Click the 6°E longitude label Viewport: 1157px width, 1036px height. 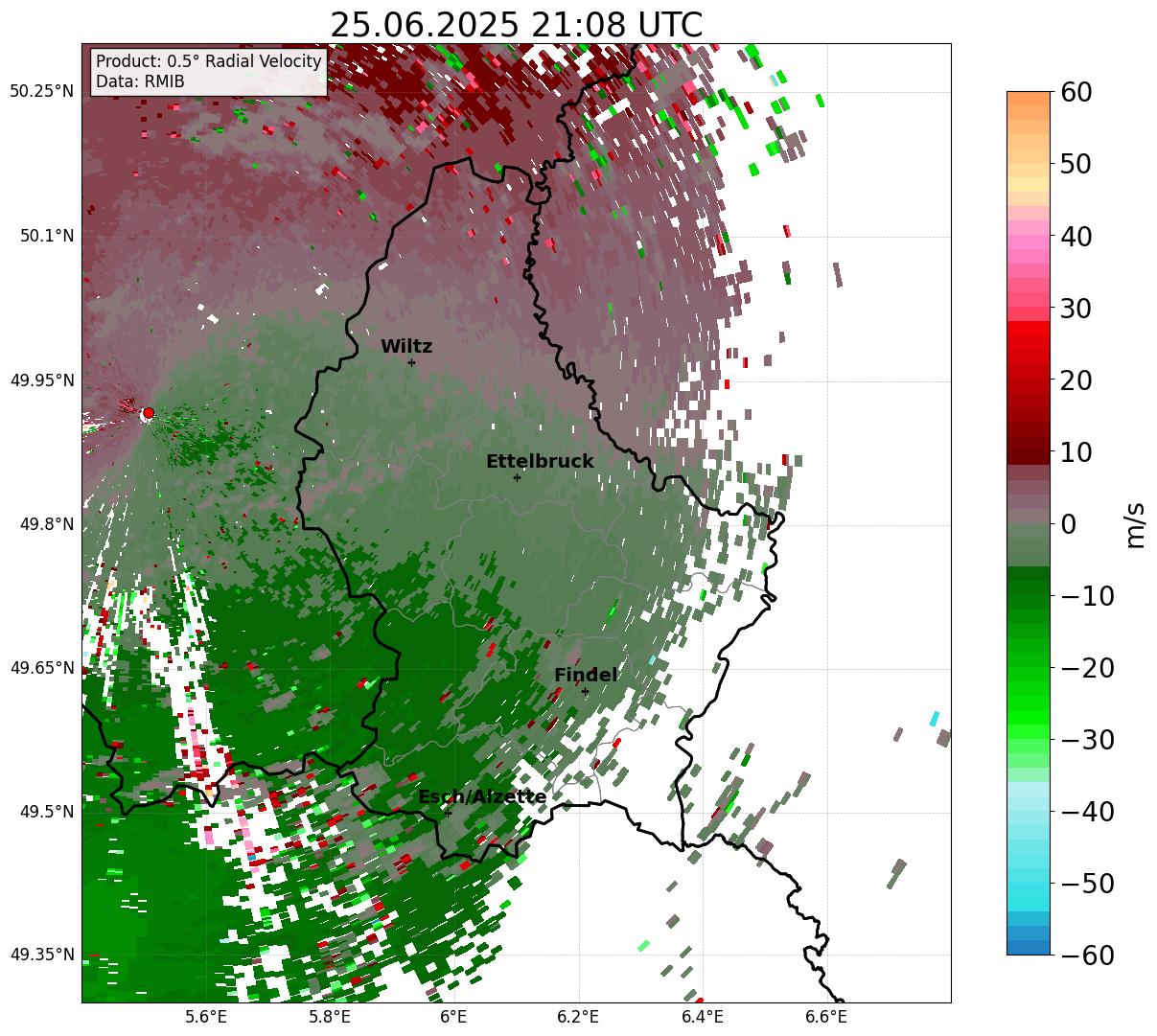453,1017
